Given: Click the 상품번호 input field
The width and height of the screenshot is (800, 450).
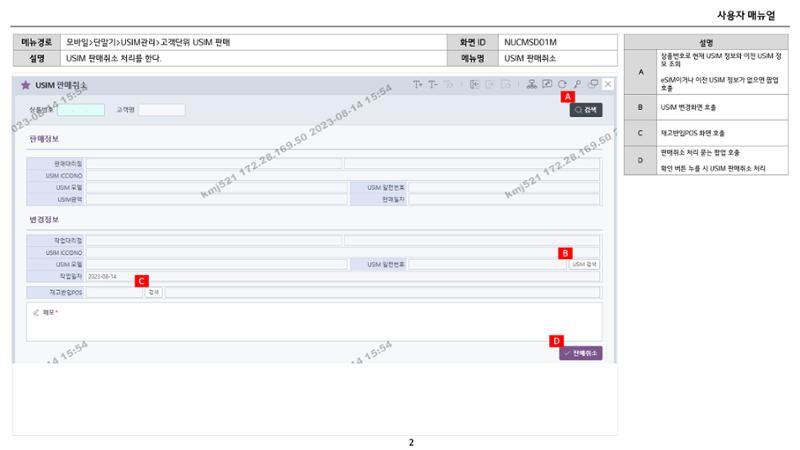Looking at the screenshot, I should tap(81, 110).
